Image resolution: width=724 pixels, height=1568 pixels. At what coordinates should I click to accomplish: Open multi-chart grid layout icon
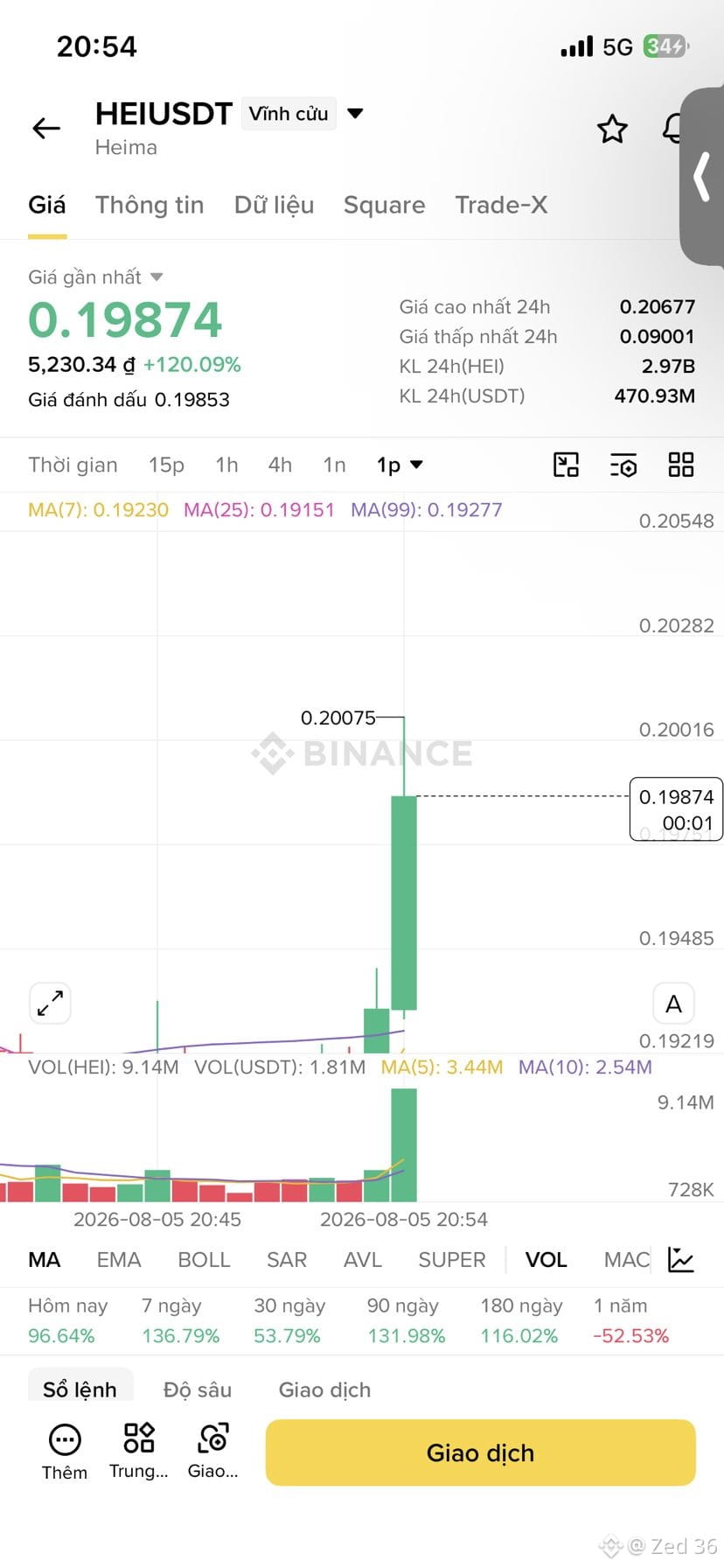(680, 465)
